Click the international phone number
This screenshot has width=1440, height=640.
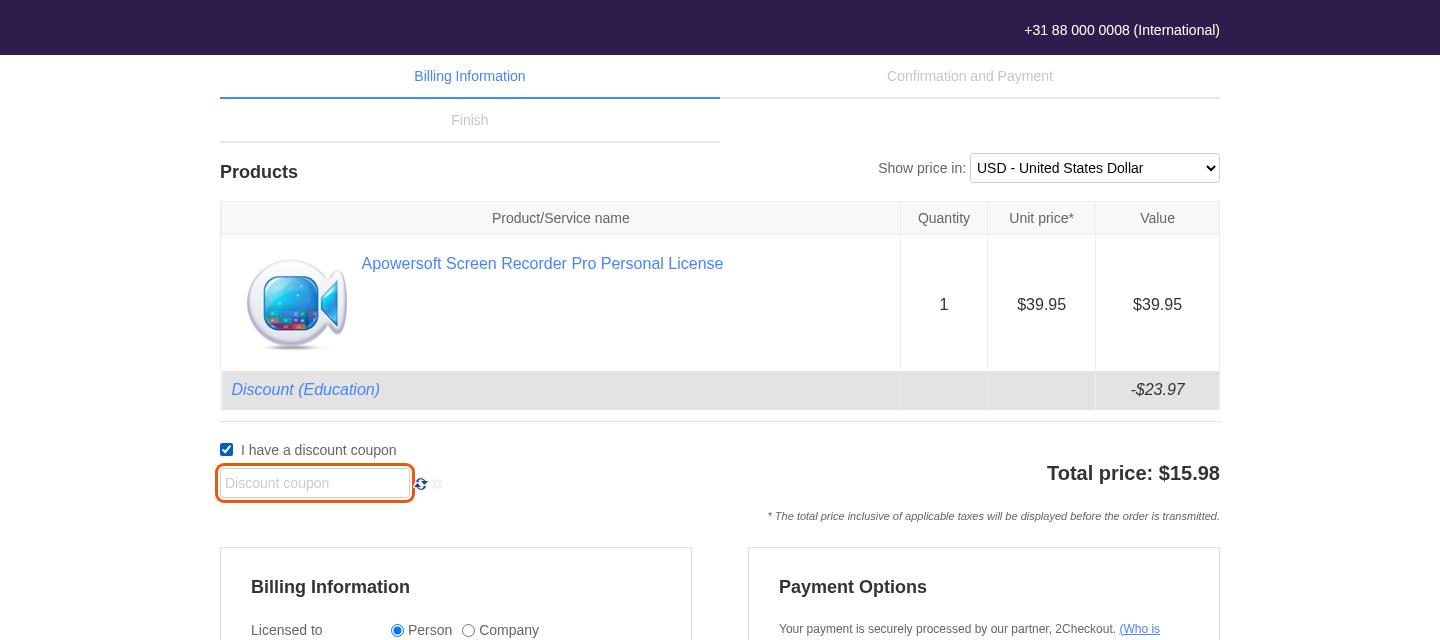(x=1122, y=30)
